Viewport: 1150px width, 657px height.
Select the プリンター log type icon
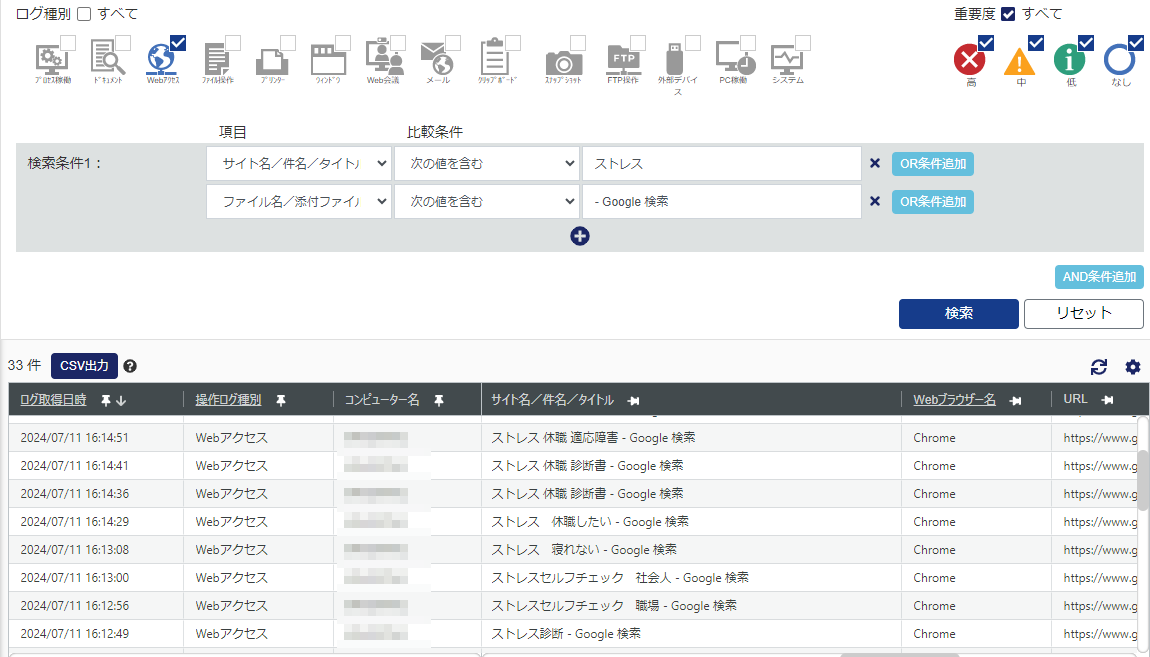click(272, 60)
